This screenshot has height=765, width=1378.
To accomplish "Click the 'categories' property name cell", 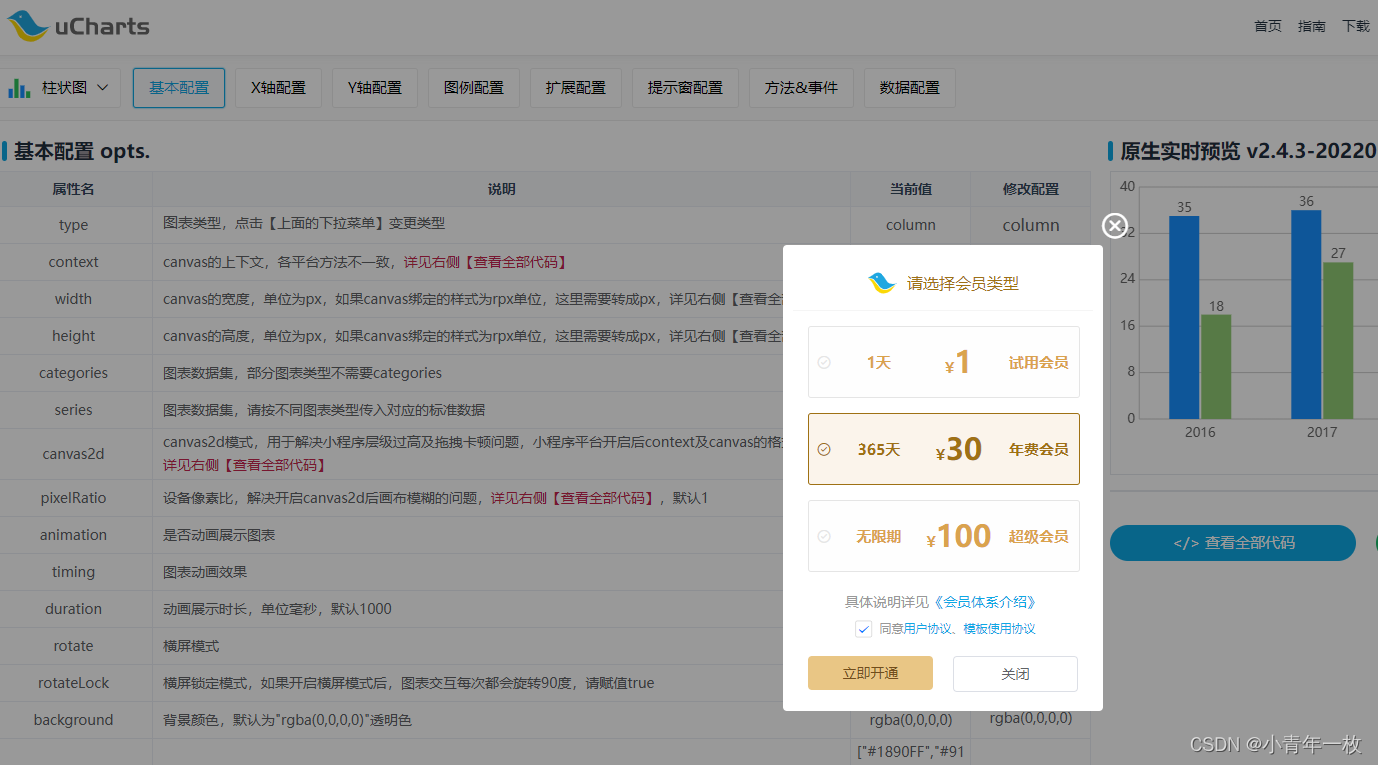I will point(73,373).
